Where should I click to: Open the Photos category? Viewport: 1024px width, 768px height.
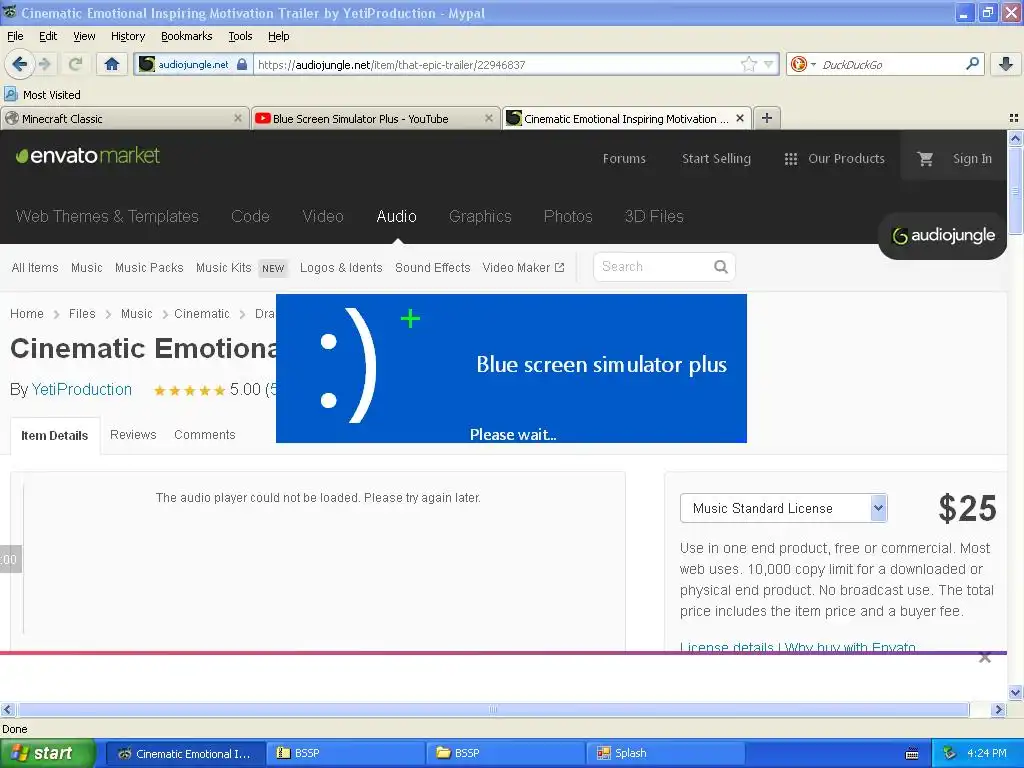point(568,216)
